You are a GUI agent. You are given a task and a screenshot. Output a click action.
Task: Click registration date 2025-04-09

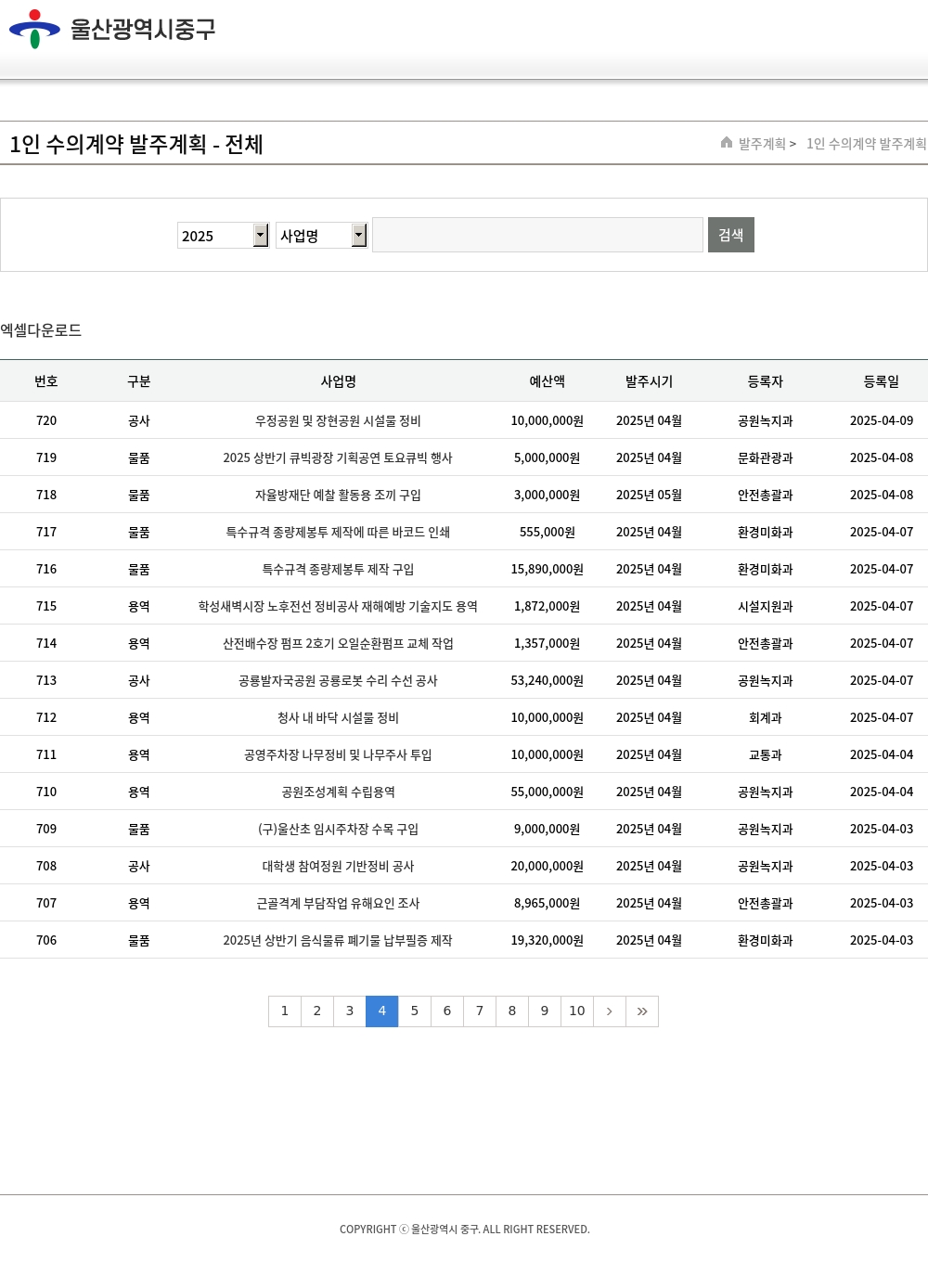click(882, 420)
